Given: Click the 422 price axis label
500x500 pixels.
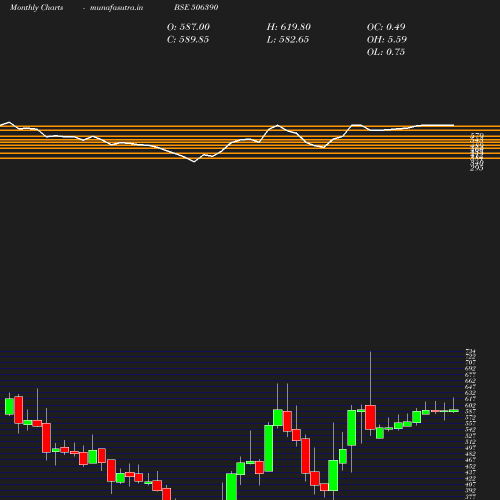Looking at the screenshot, I should [470, 478].
